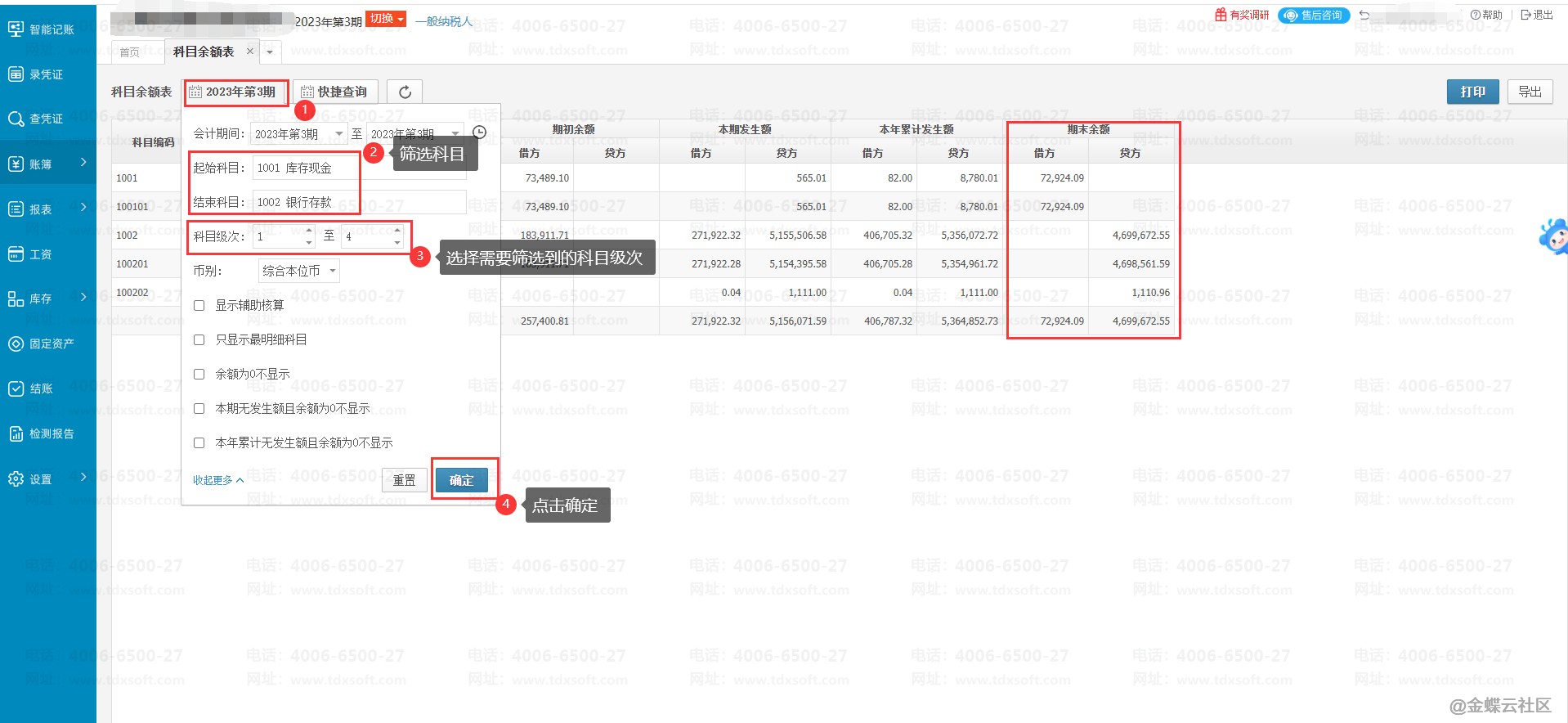Click the clock icon beside the period range
The image size is (1568, 723).
point(480,132)
